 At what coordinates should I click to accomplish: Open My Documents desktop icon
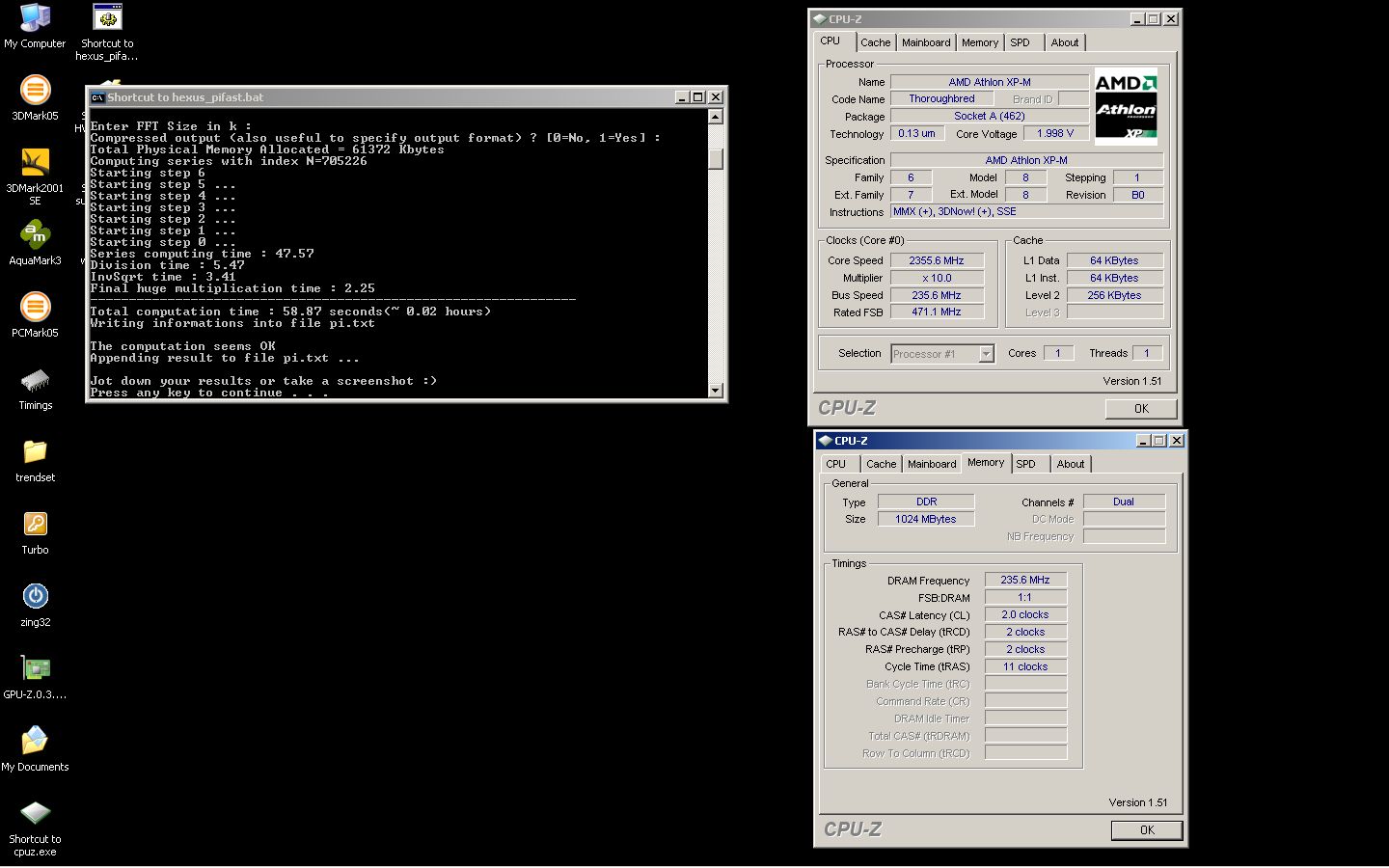point(35,749)
